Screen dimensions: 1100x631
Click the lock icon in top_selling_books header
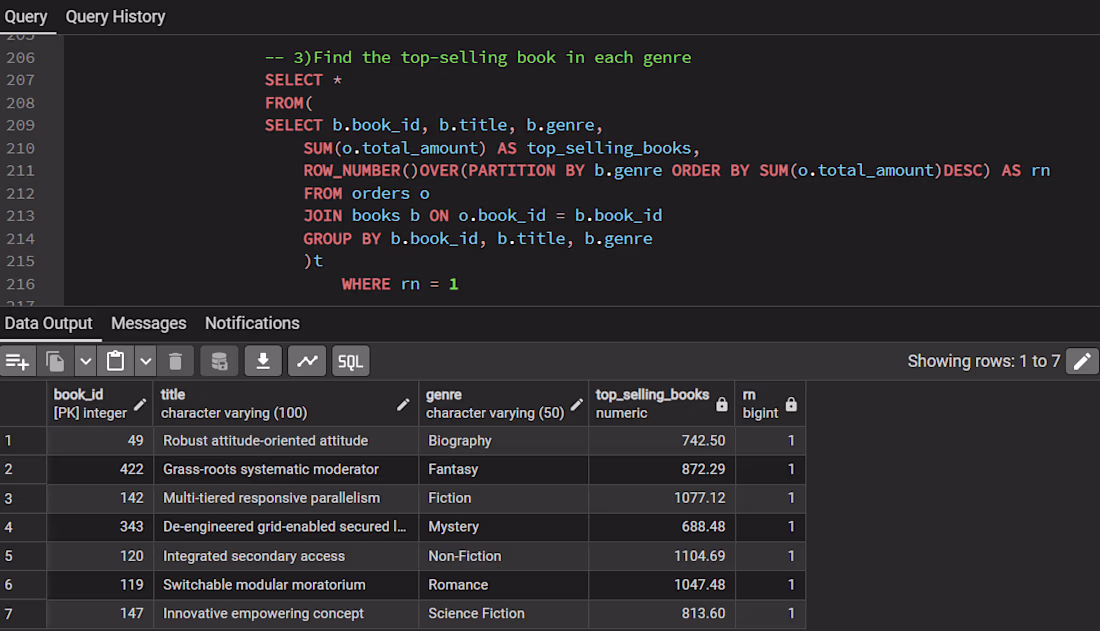(x=722, y=404)
